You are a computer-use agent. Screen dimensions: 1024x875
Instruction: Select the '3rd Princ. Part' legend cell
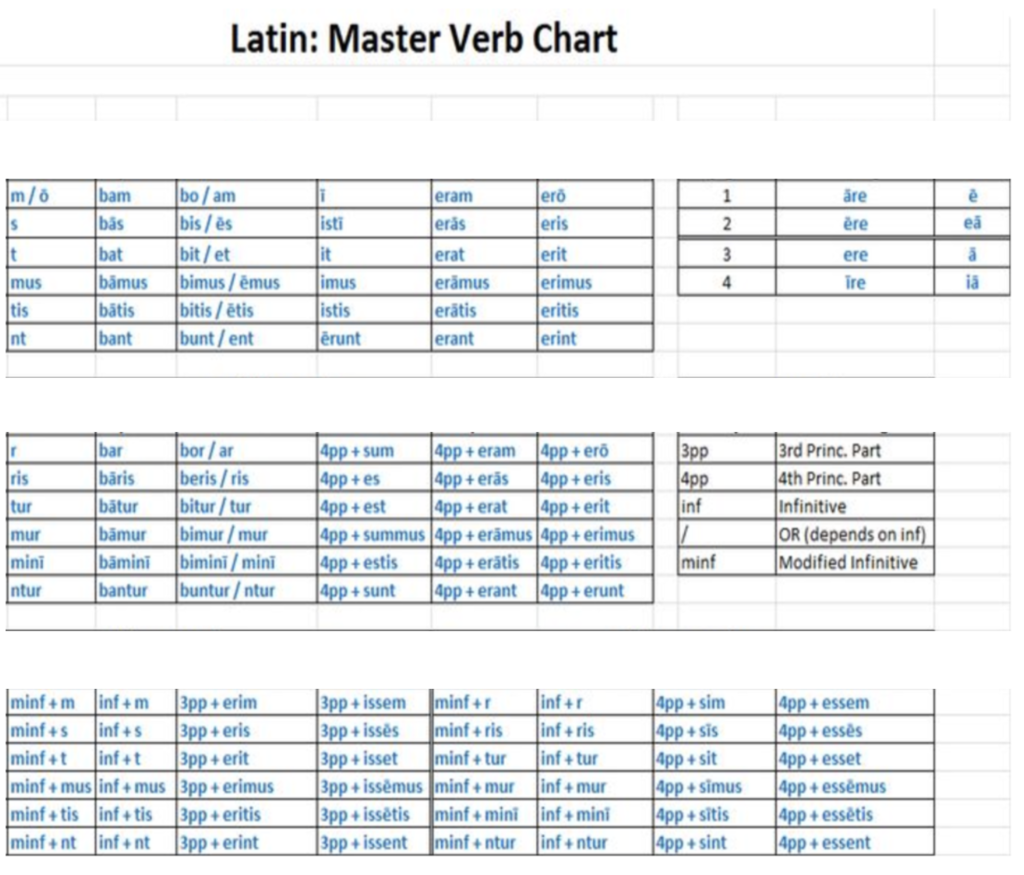click(x=855, y=450)
